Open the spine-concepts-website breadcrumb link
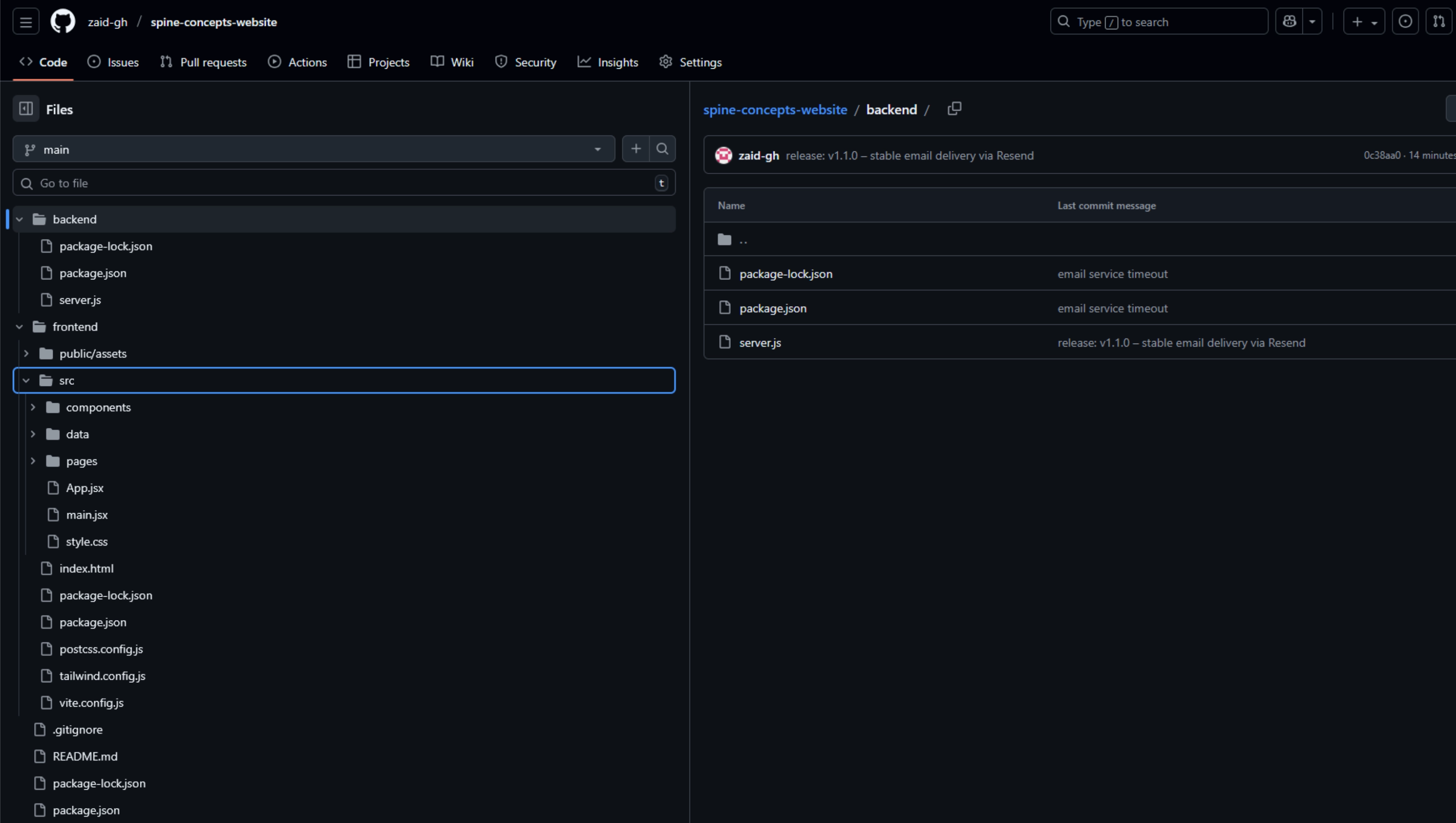 (x=775, y=109)
